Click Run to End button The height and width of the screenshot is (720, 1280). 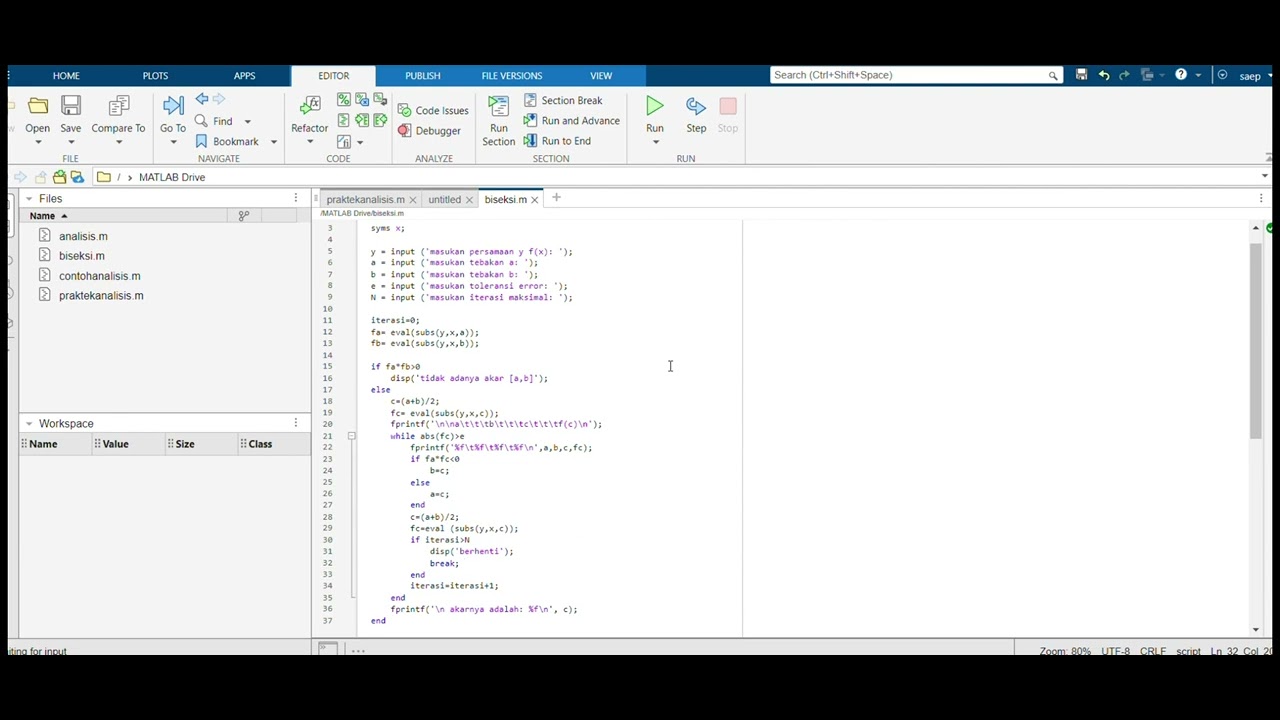pyautogui.click(x=557, y=141)
